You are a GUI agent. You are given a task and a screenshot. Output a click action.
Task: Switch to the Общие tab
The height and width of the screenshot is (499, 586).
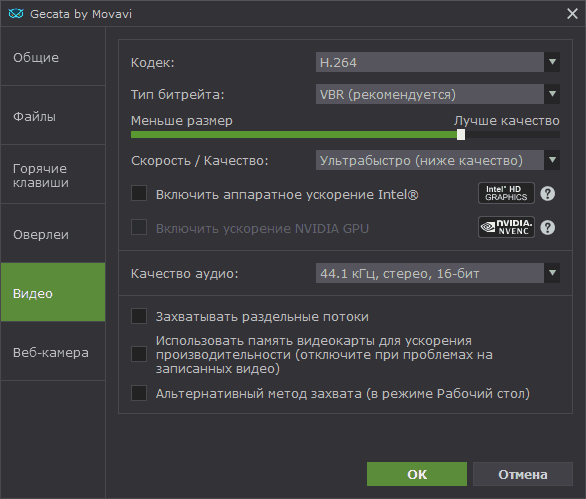click(53, 56)
